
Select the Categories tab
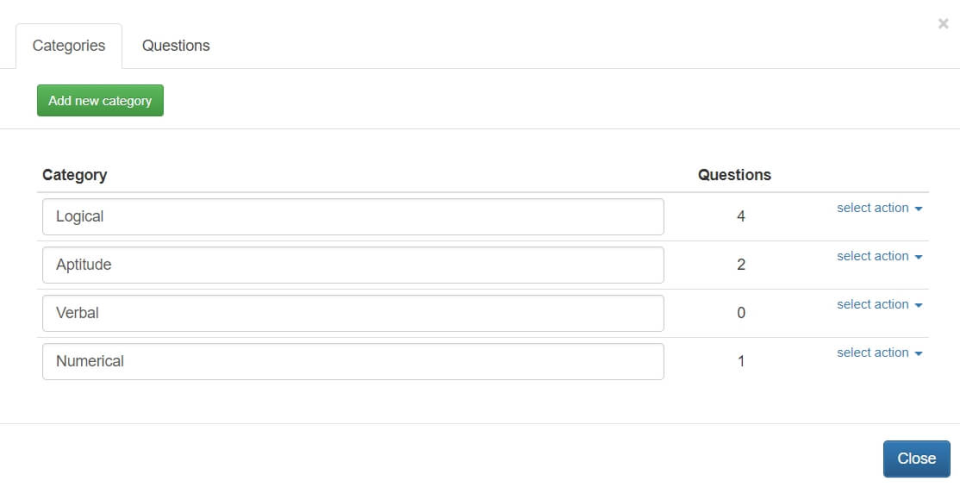point(69,46)
